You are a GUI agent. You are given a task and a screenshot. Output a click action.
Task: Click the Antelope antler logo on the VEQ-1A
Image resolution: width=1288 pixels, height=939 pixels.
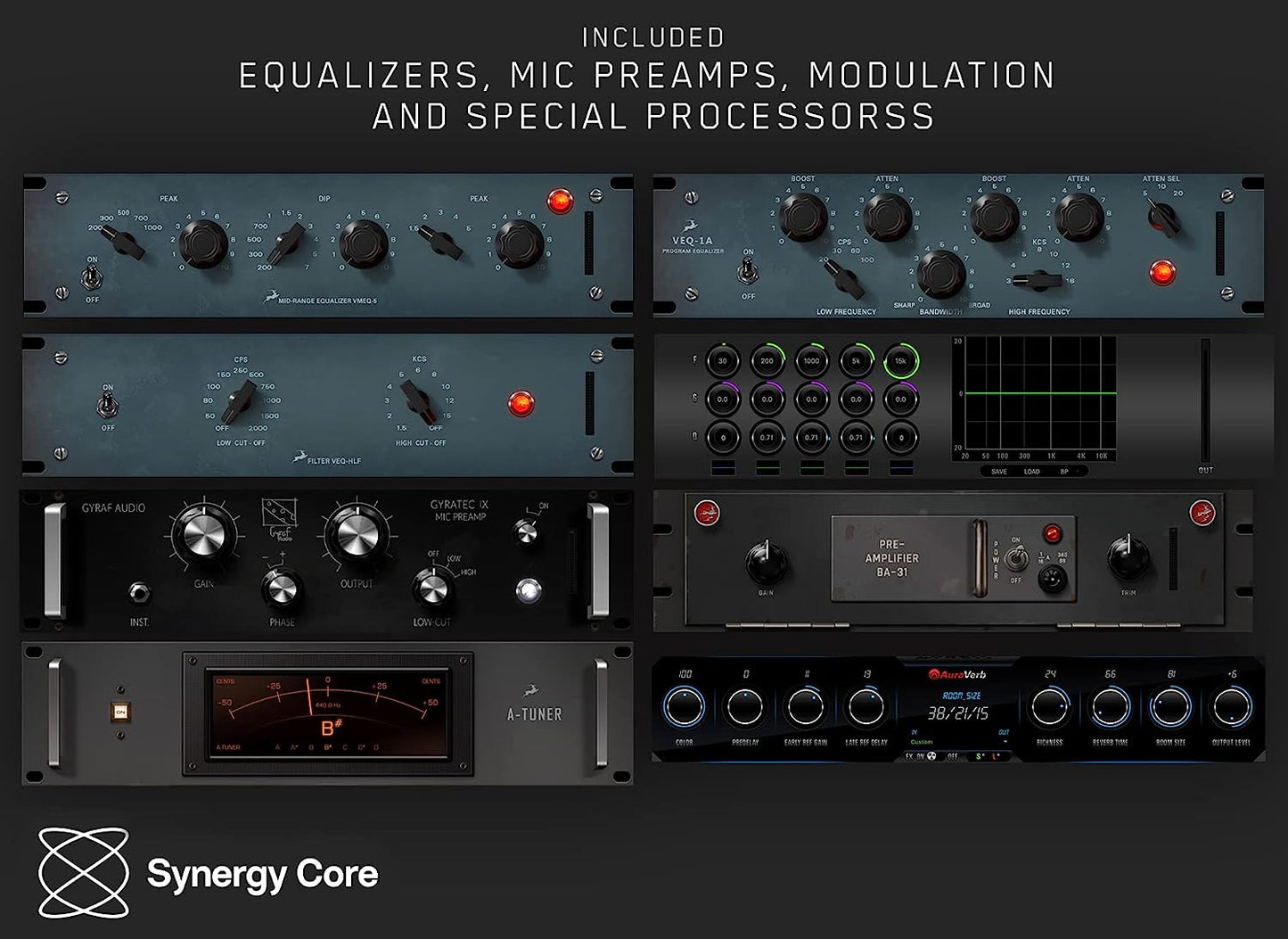click(x=689, y=226)
